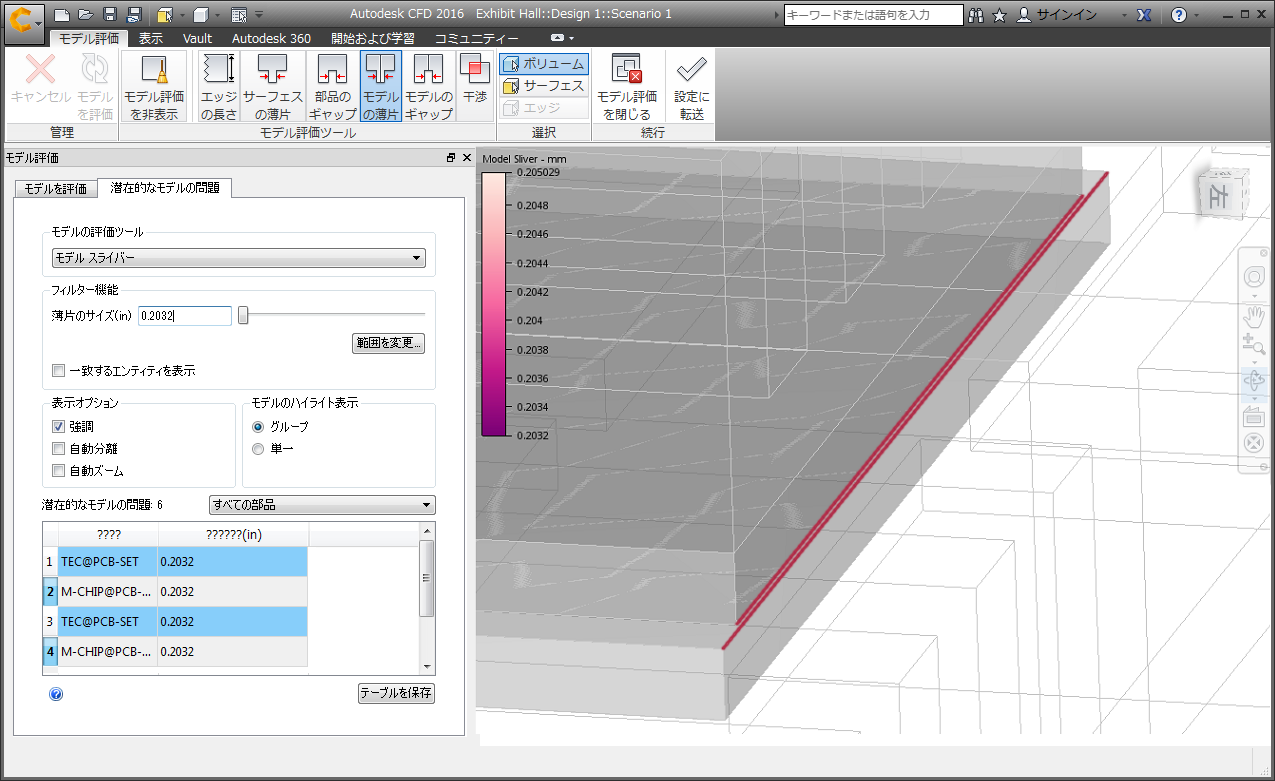Open the モデル スライバー assessment tool dropdown

coord(239,259)
